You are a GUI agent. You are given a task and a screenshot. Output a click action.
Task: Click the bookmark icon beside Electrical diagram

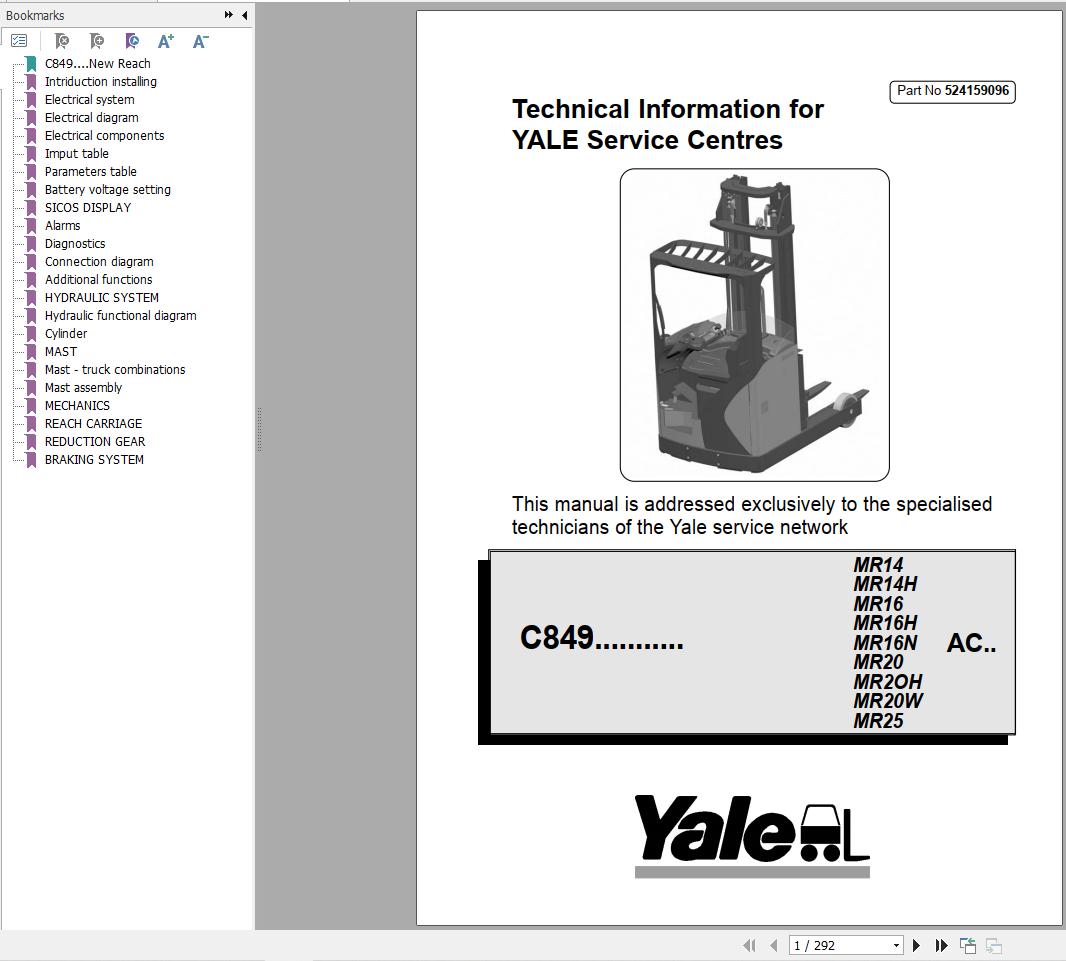pyautogui.click(x=31, y=118)
